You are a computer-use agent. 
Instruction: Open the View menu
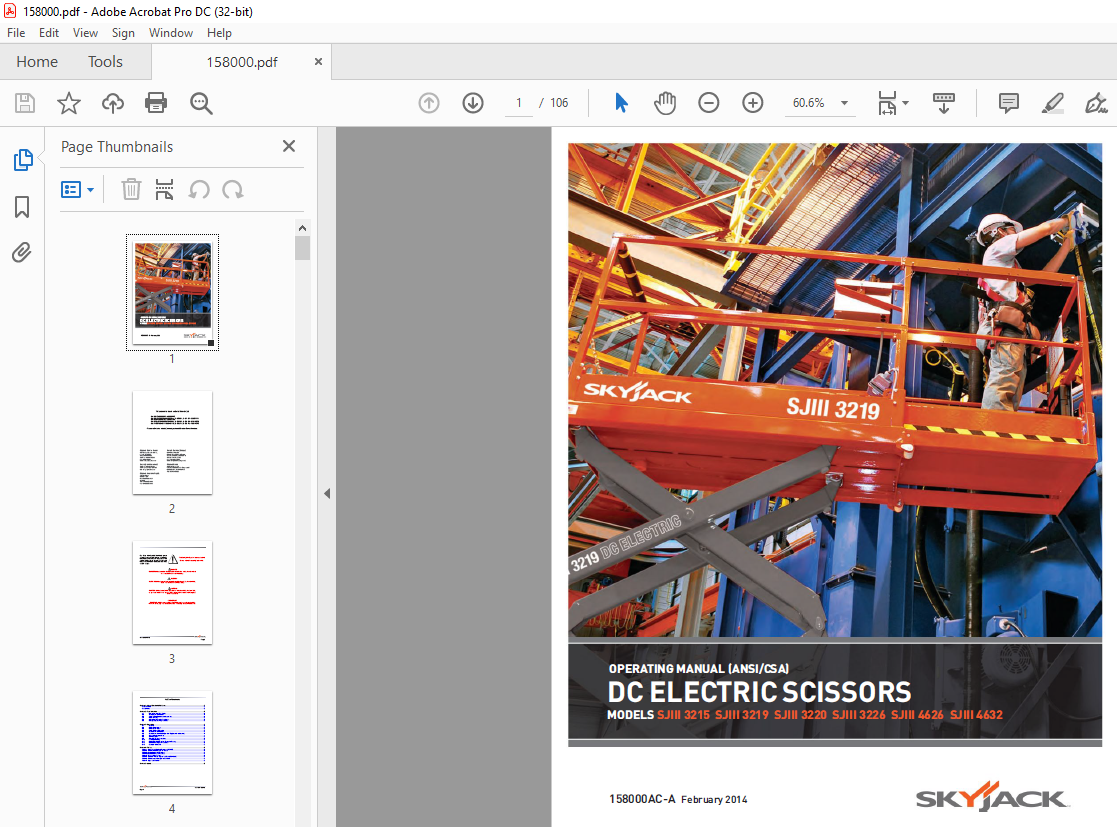tap(85, 33)
